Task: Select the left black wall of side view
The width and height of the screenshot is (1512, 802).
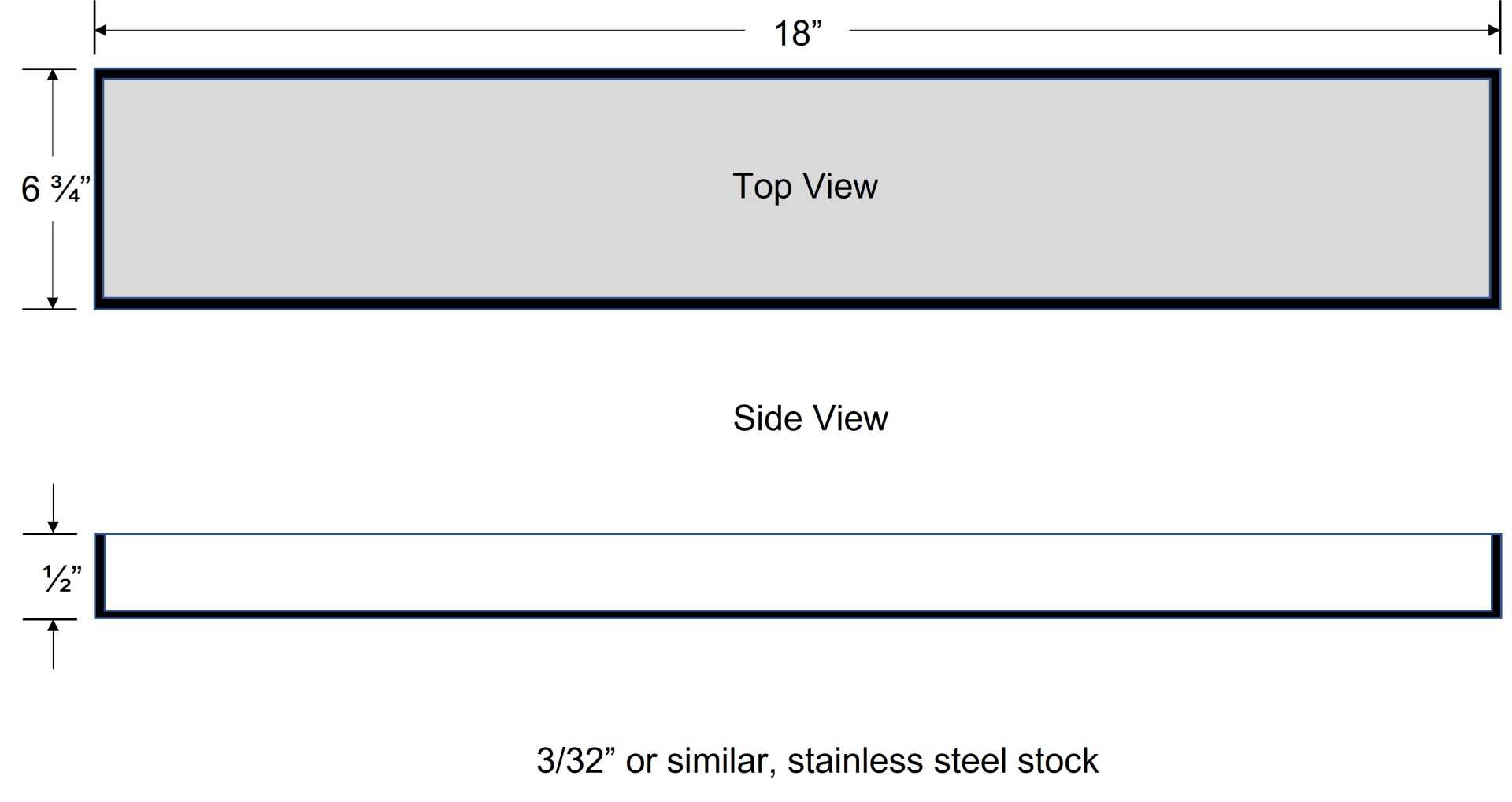Action: coord(100,575)
